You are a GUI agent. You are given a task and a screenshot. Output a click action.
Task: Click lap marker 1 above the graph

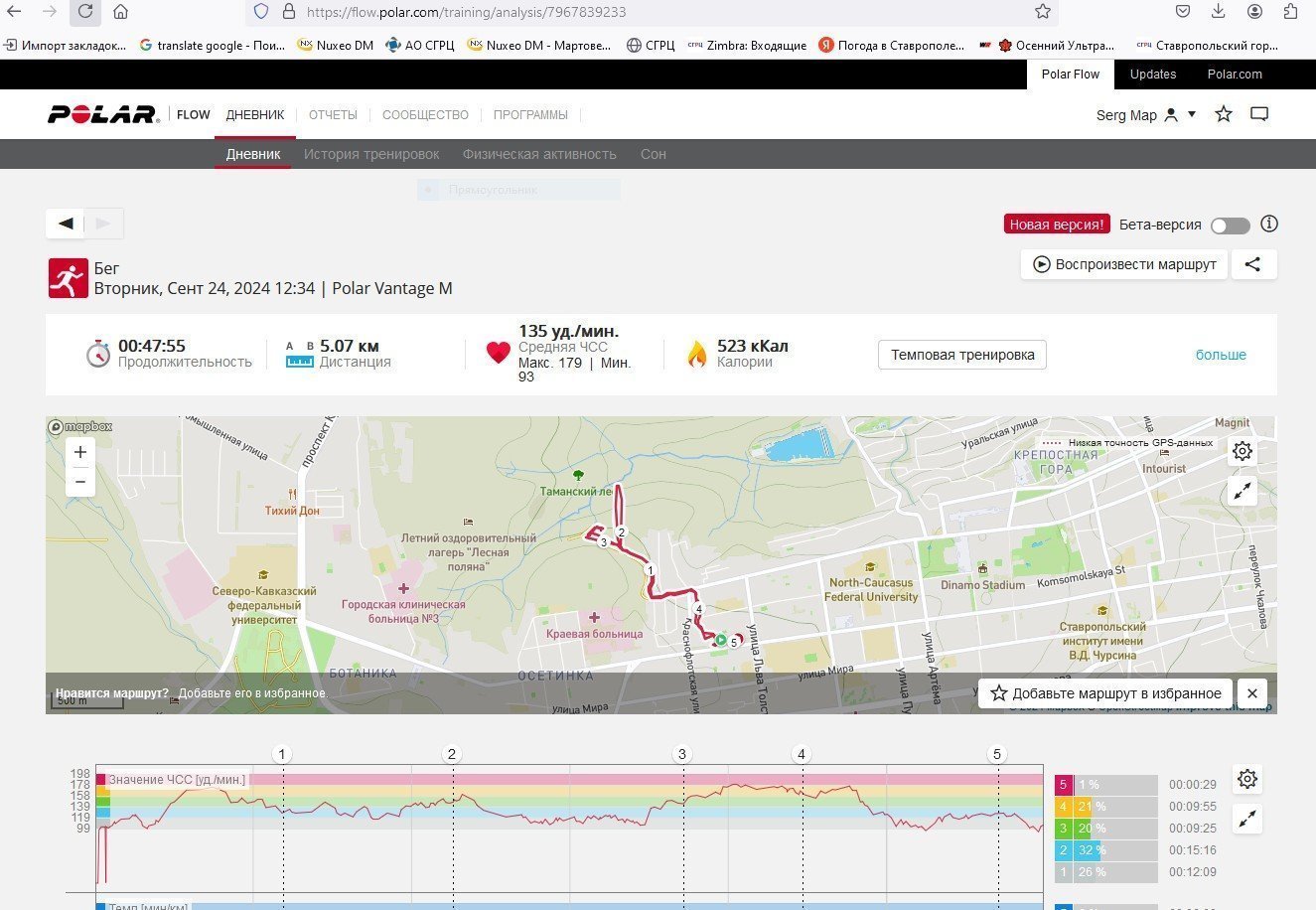(x=282, y=754)
